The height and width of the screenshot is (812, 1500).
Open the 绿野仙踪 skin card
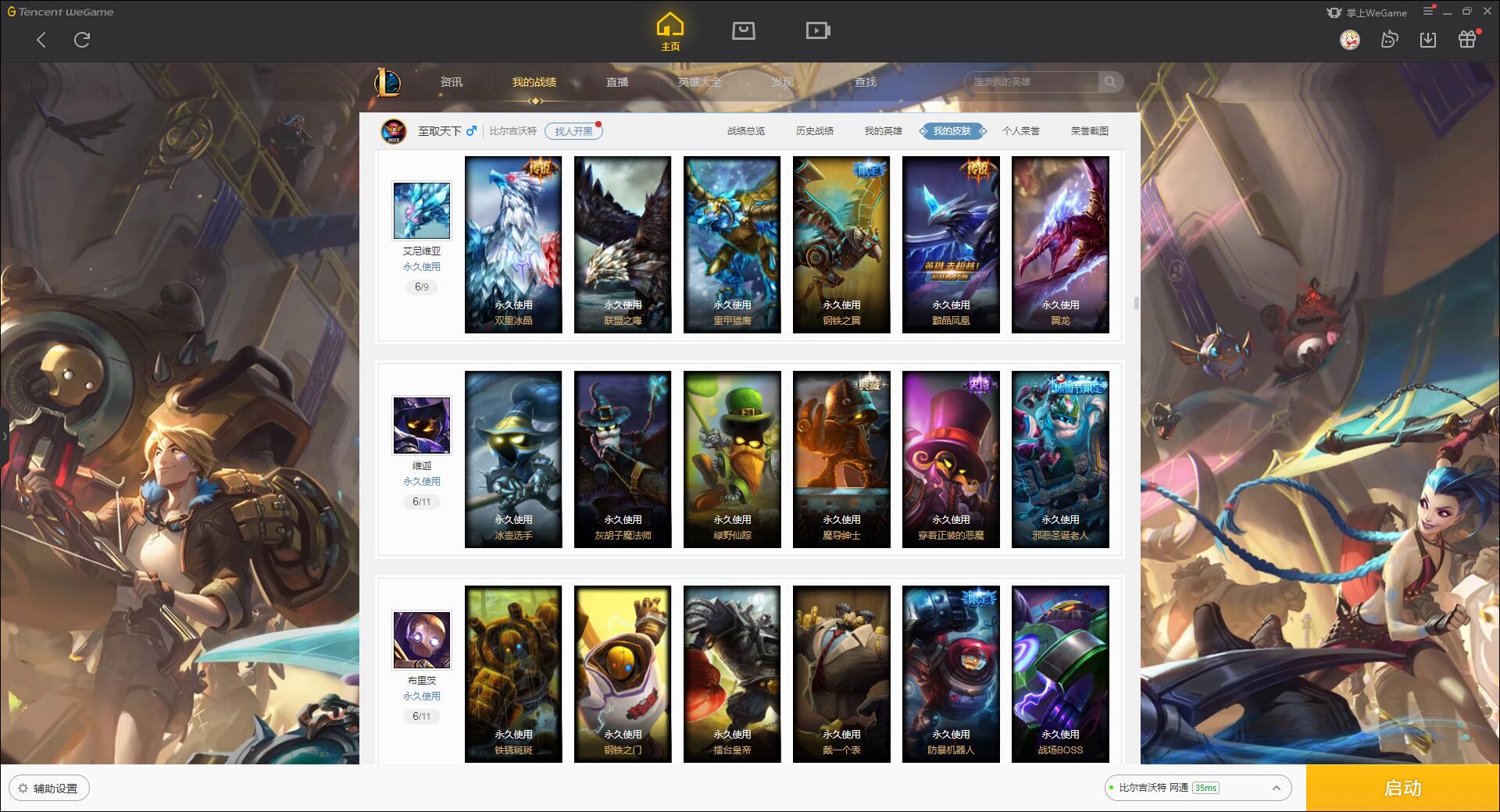point(732,459)
